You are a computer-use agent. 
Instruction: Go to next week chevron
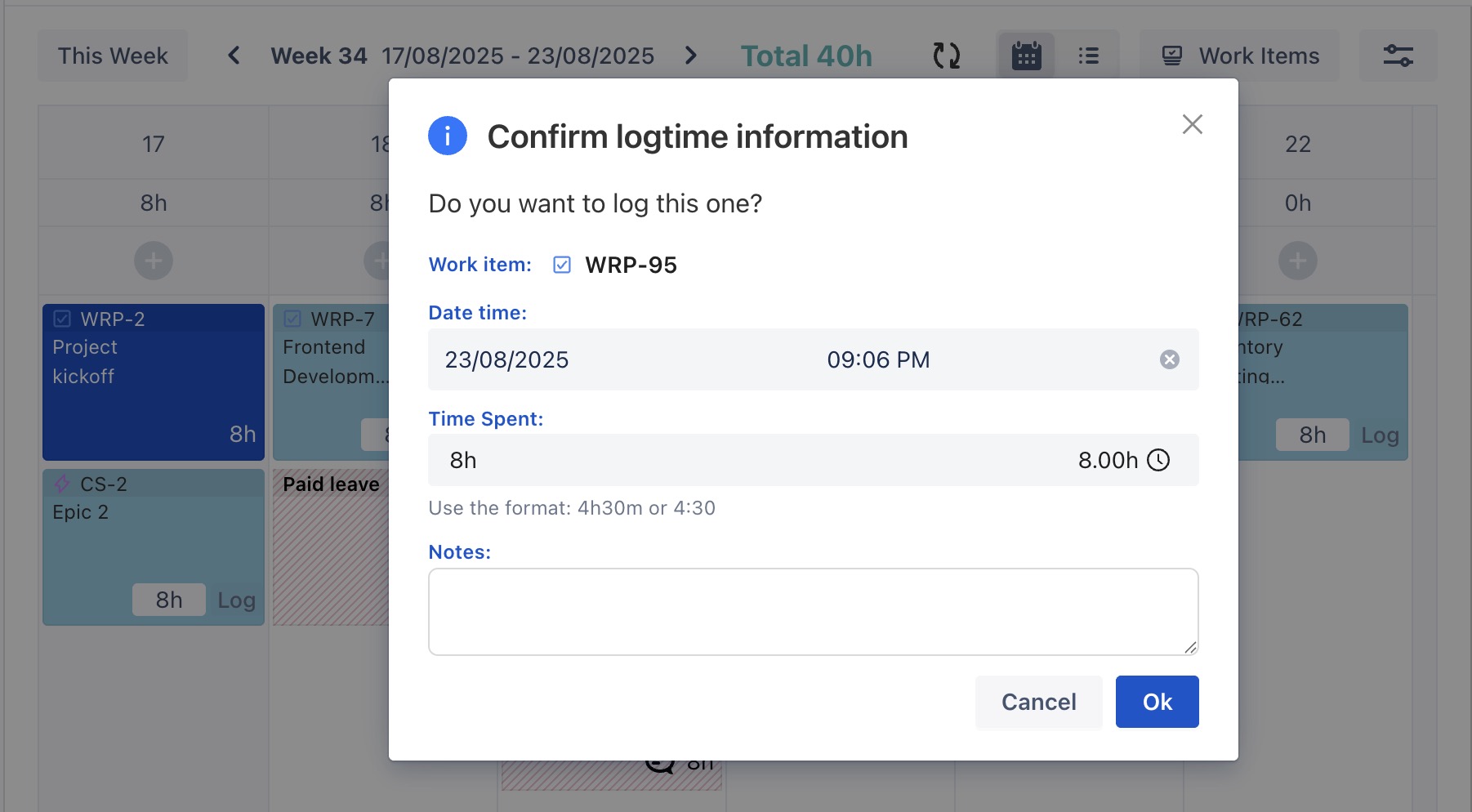pyautogui.click(x=691, y=56)
